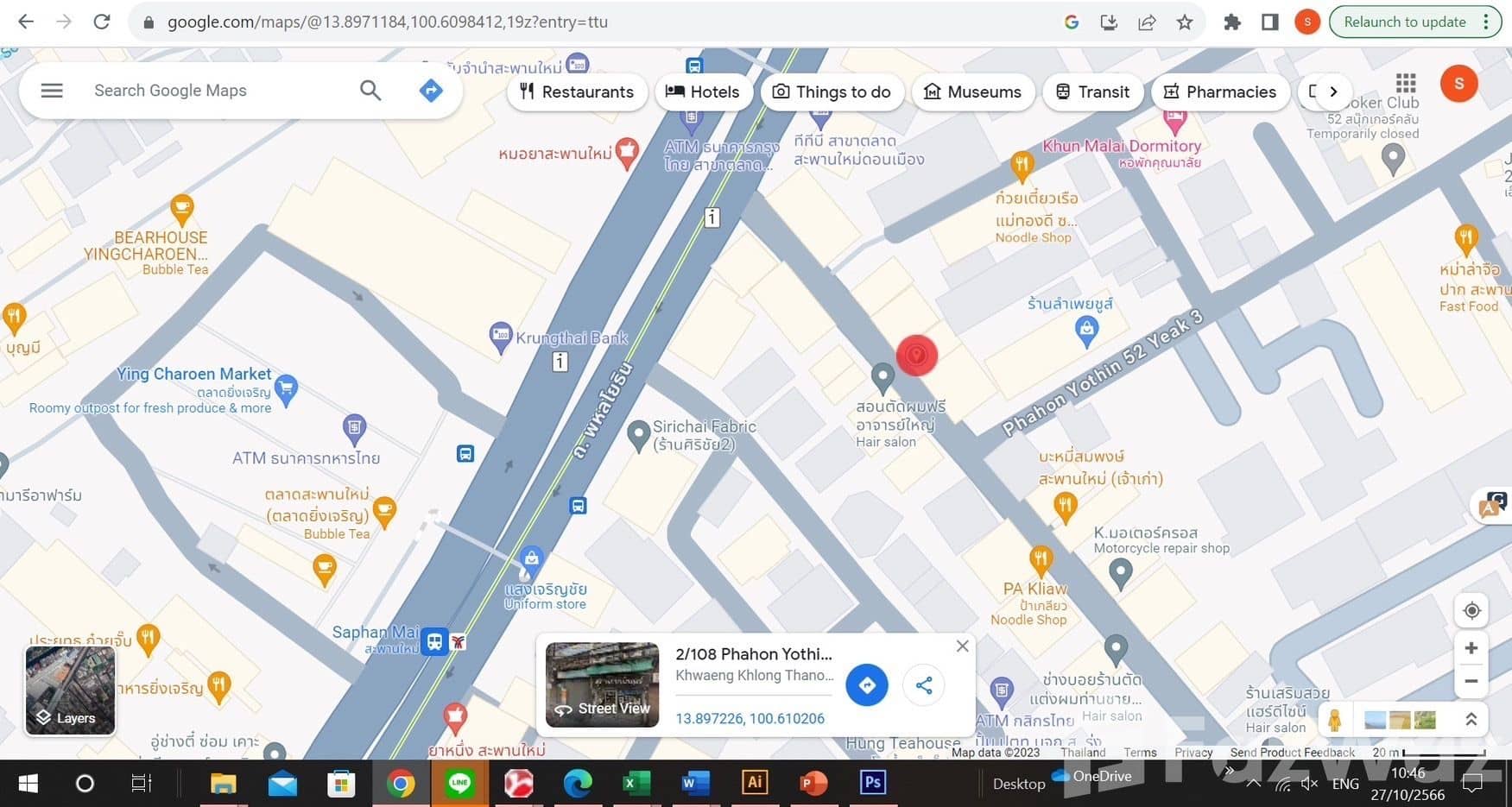Get directions to 2/108 Phahon Yothin
This screenshot has width=1512, height=807.
click(866, 685)
